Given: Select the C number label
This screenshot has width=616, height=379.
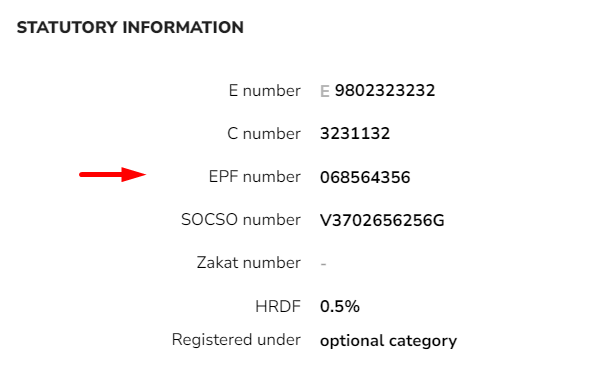Looking at the screenshot, I should pos(264,134).
